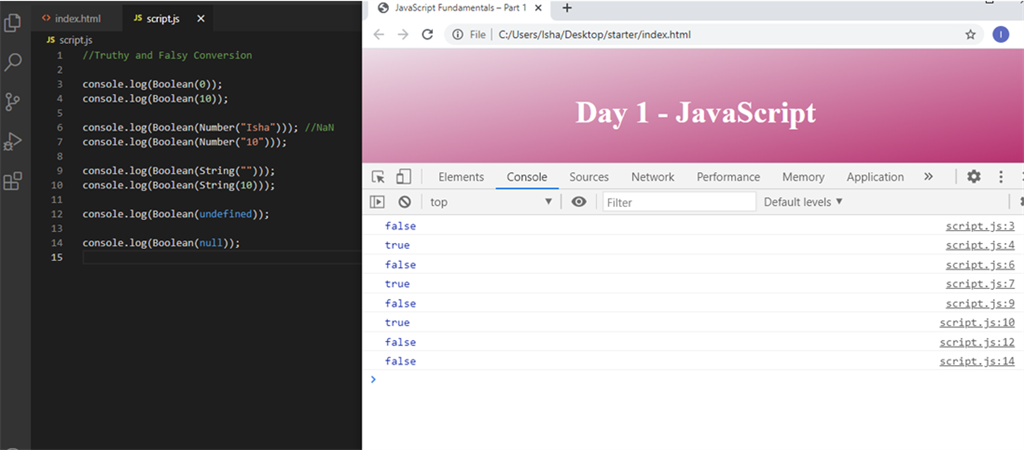Bookmark this page with the star icon
The height and width of the screenshot is (450, 1024).
970,35
